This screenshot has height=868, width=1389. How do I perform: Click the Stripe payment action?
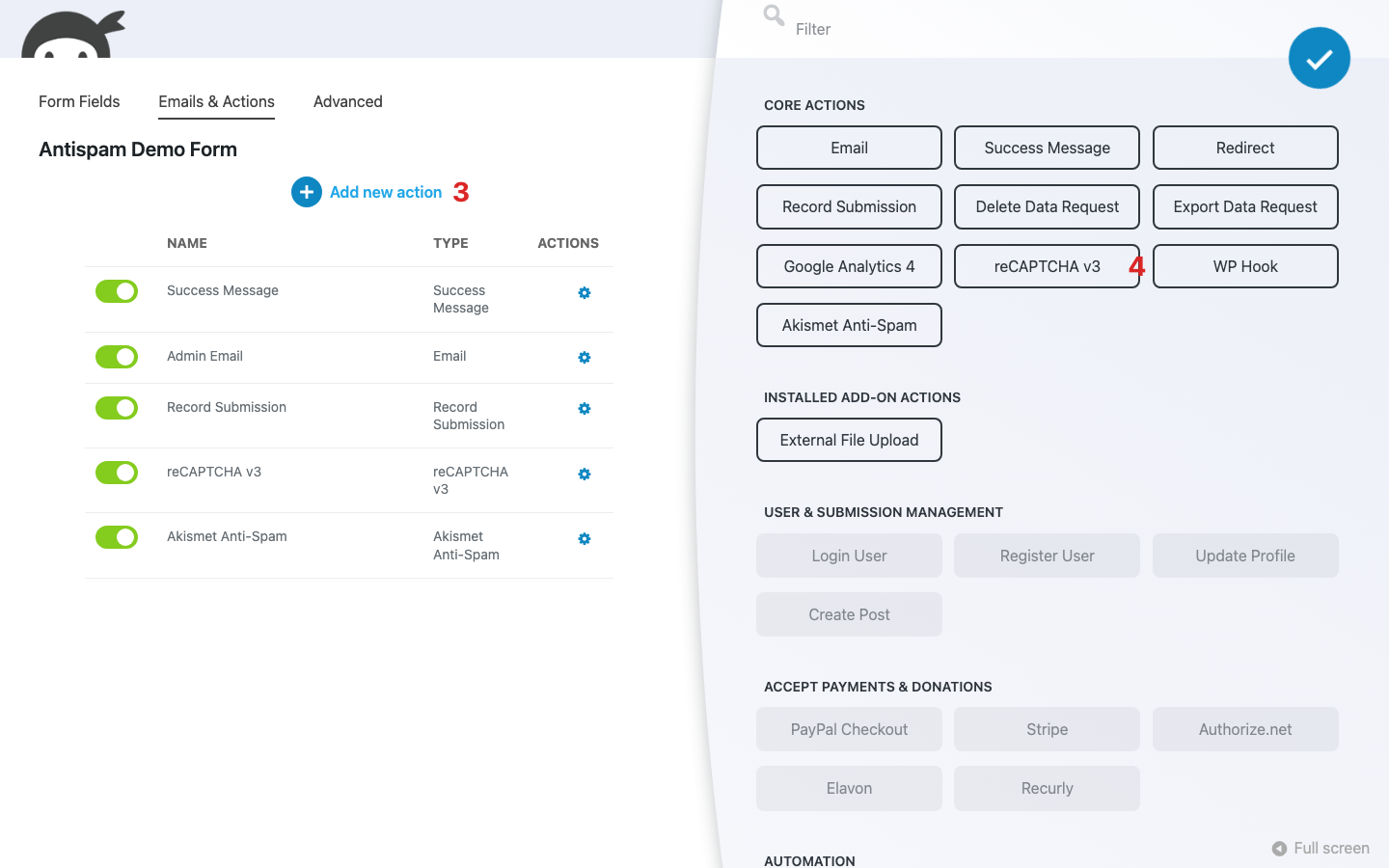coord(1047,729)
